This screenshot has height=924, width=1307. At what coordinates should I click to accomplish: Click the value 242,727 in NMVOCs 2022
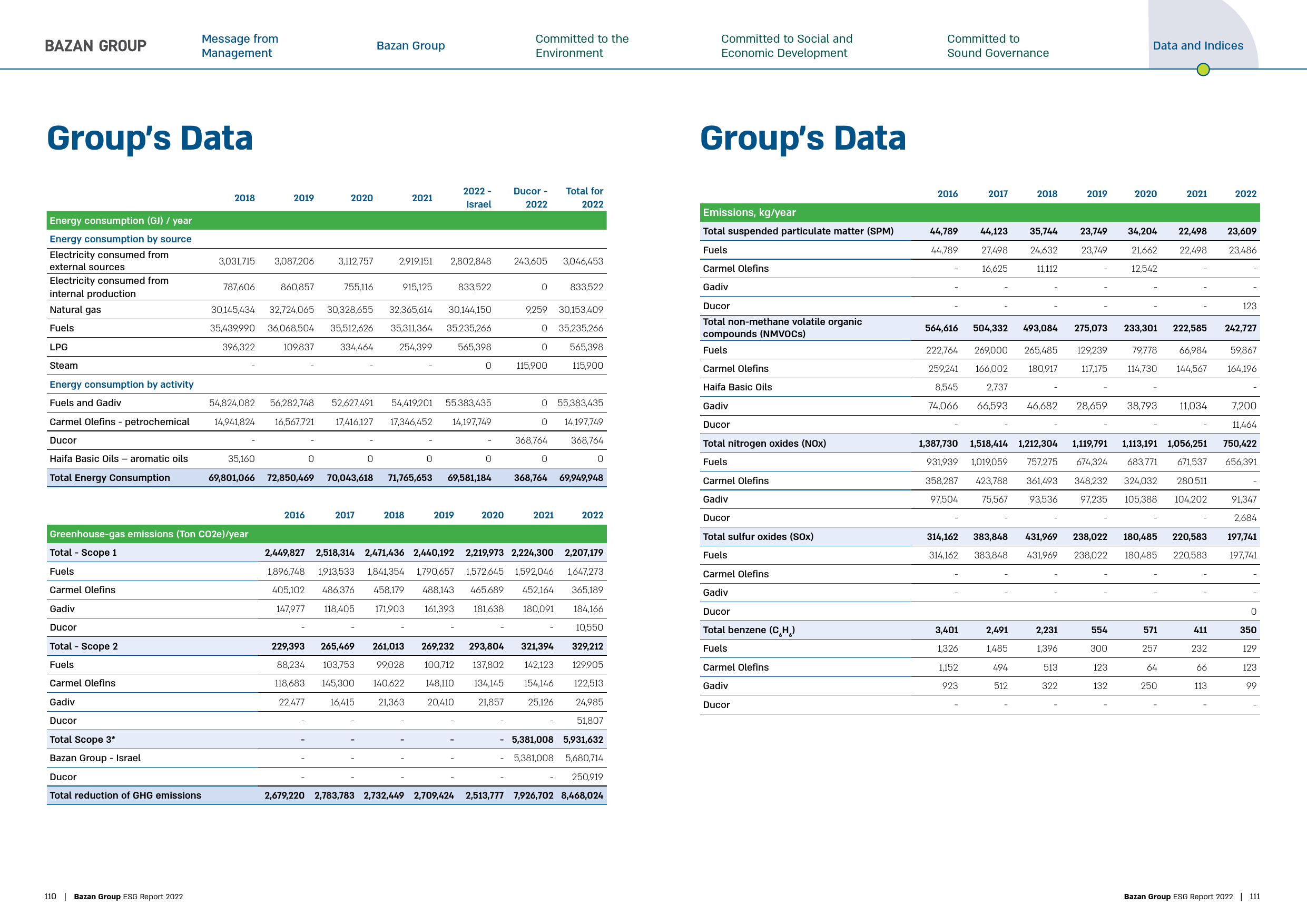pyautogui.click(x=1241, y=328)
